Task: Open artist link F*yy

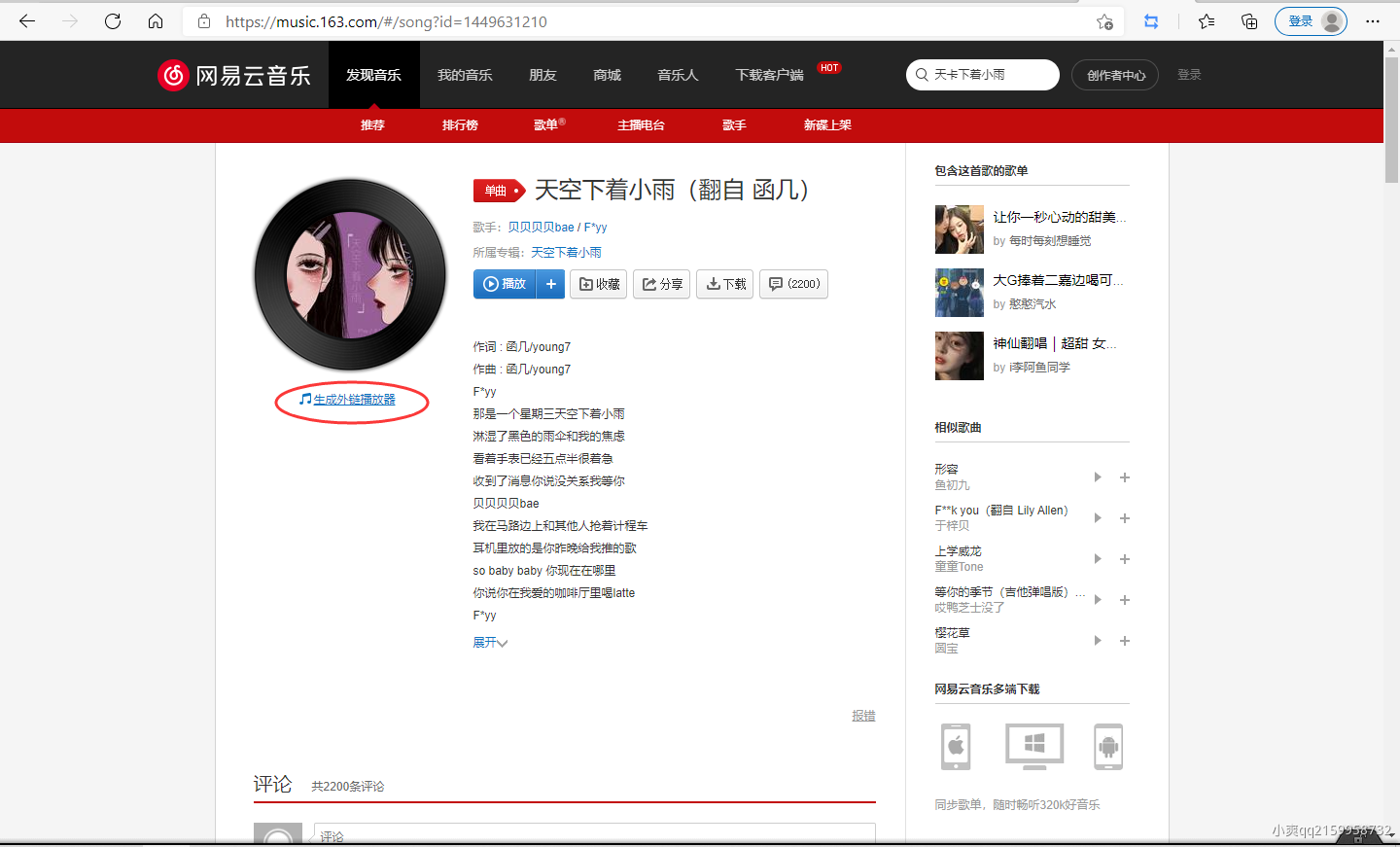Action: coord(595,227)
